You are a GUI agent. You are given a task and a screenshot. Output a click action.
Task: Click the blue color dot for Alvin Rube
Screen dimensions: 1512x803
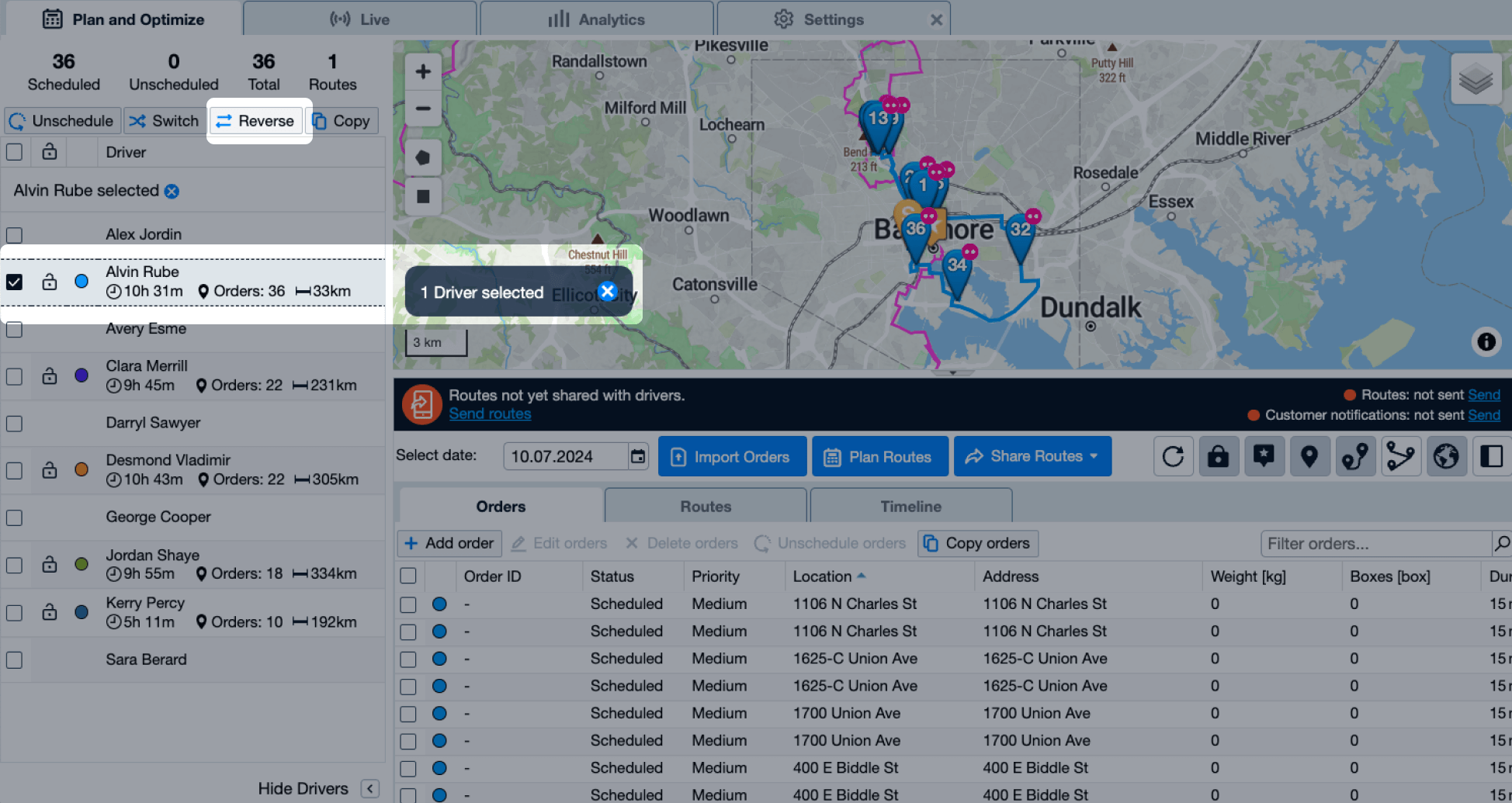pos(81,282)
